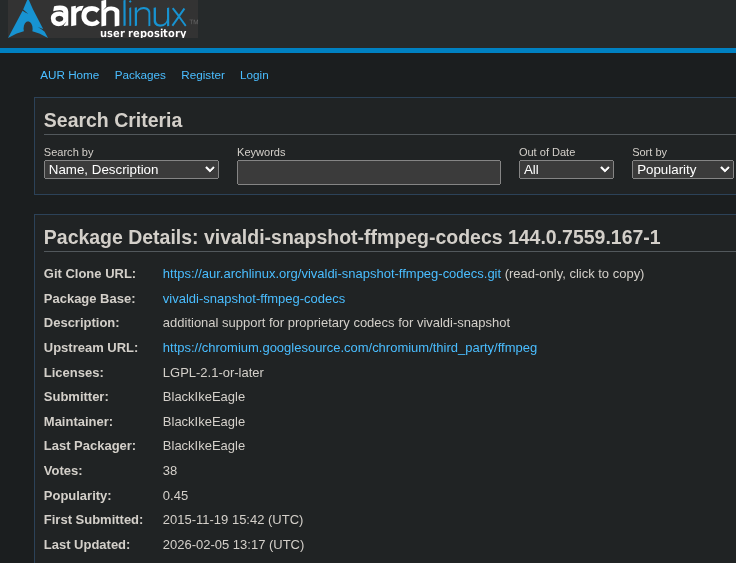Click the Maintainer name BlackIkeEagle
The image size is (736, 563).
(x=204, y=422)
